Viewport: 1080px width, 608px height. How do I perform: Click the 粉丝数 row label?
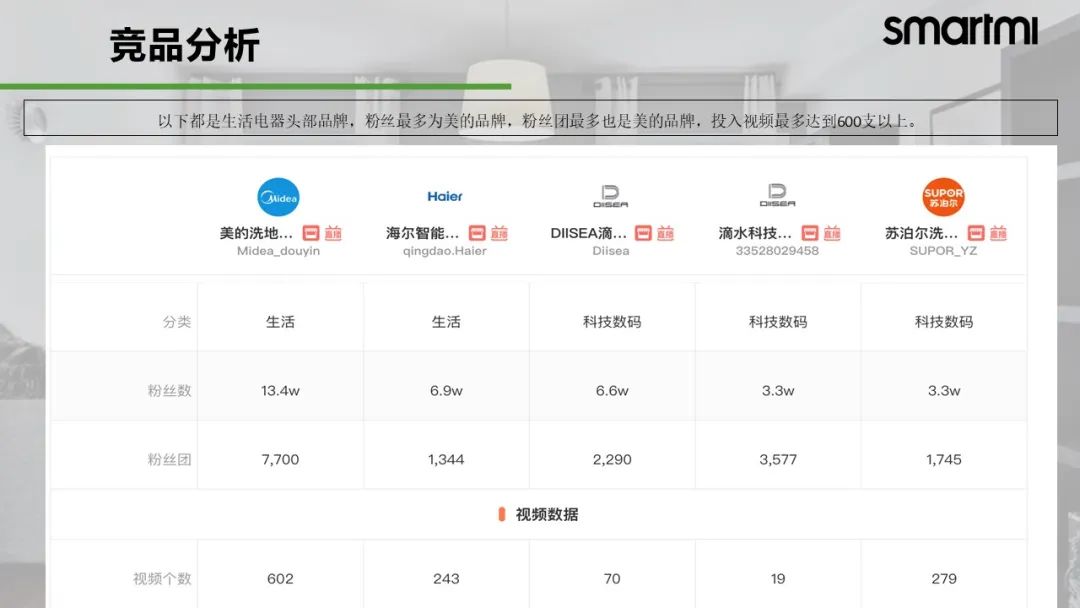(169, 390)
